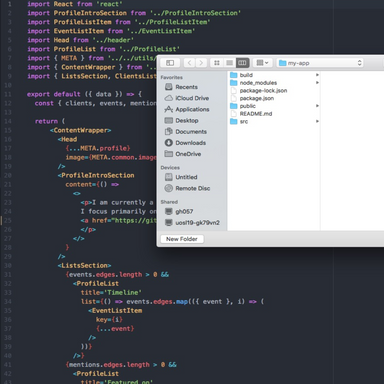Open Documents in sidebar
Screen dimensions: 384x384
[191, 132]
